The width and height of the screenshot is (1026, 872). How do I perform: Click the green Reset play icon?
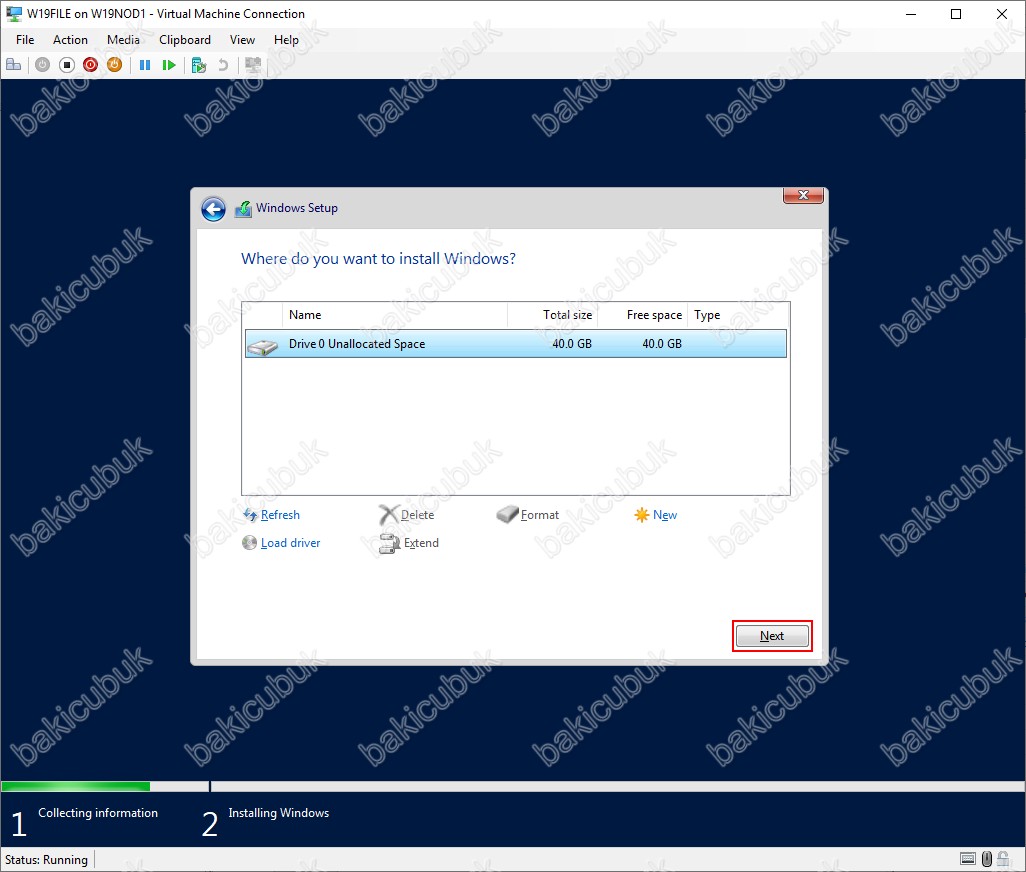[x=169, y=65]
